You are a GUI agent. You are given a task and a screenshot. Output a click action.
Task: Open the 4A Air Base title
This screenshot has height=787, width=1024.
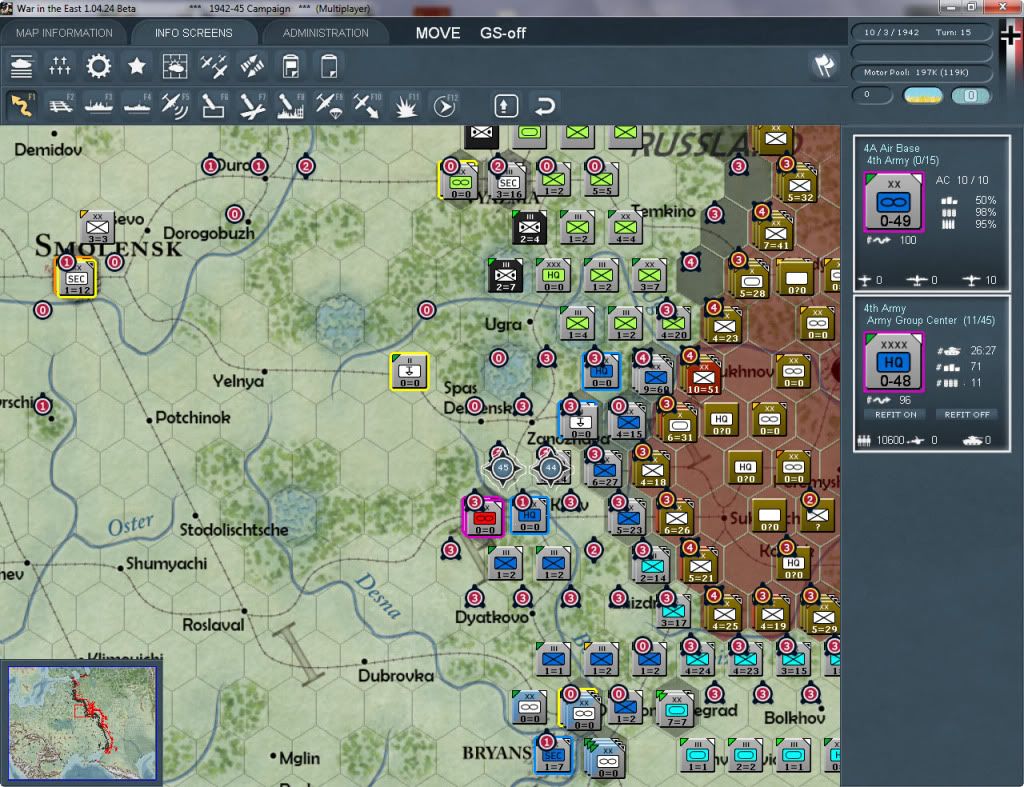(x=891, y=148)
